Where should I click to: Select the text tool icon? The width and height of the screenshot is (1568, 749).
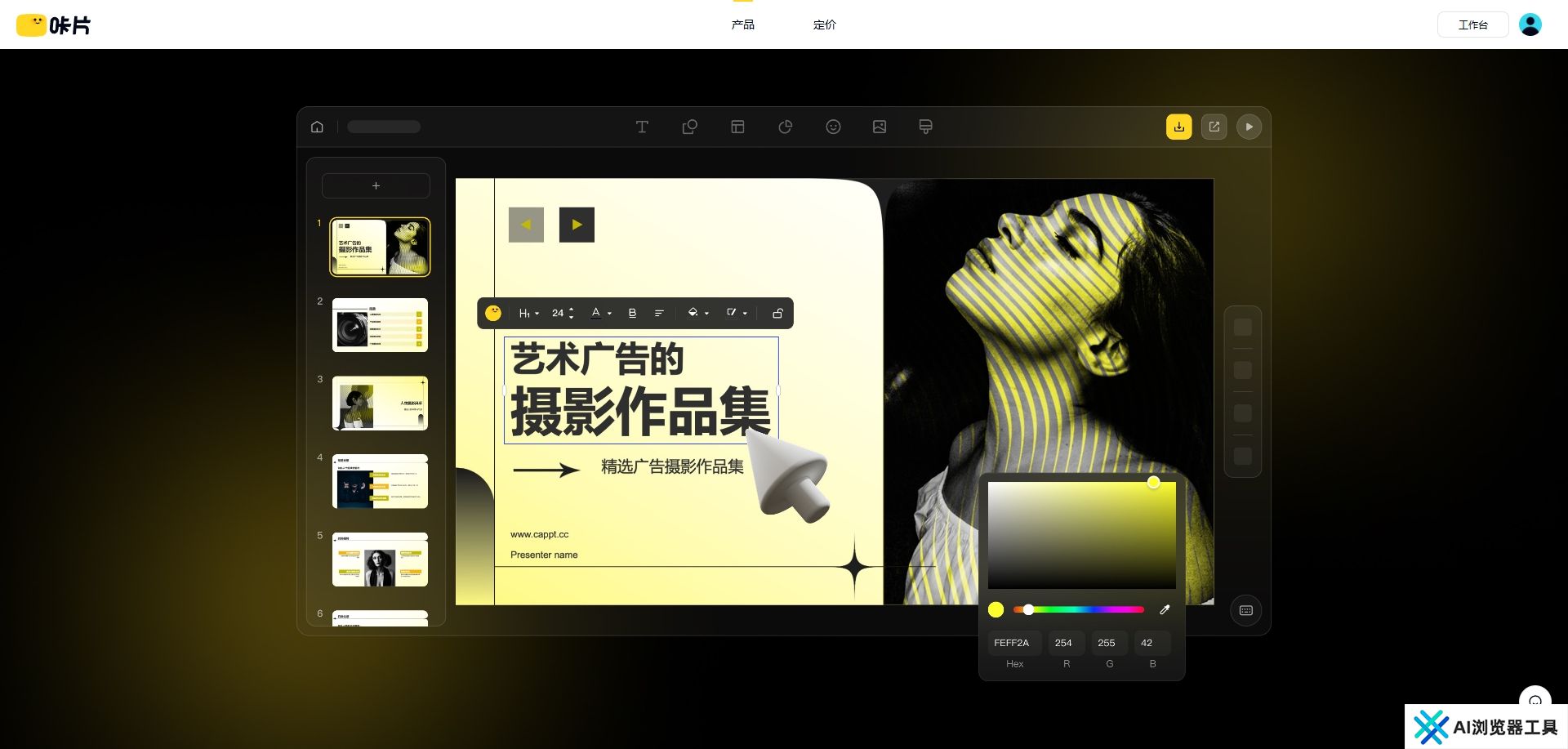pos(642,127)
